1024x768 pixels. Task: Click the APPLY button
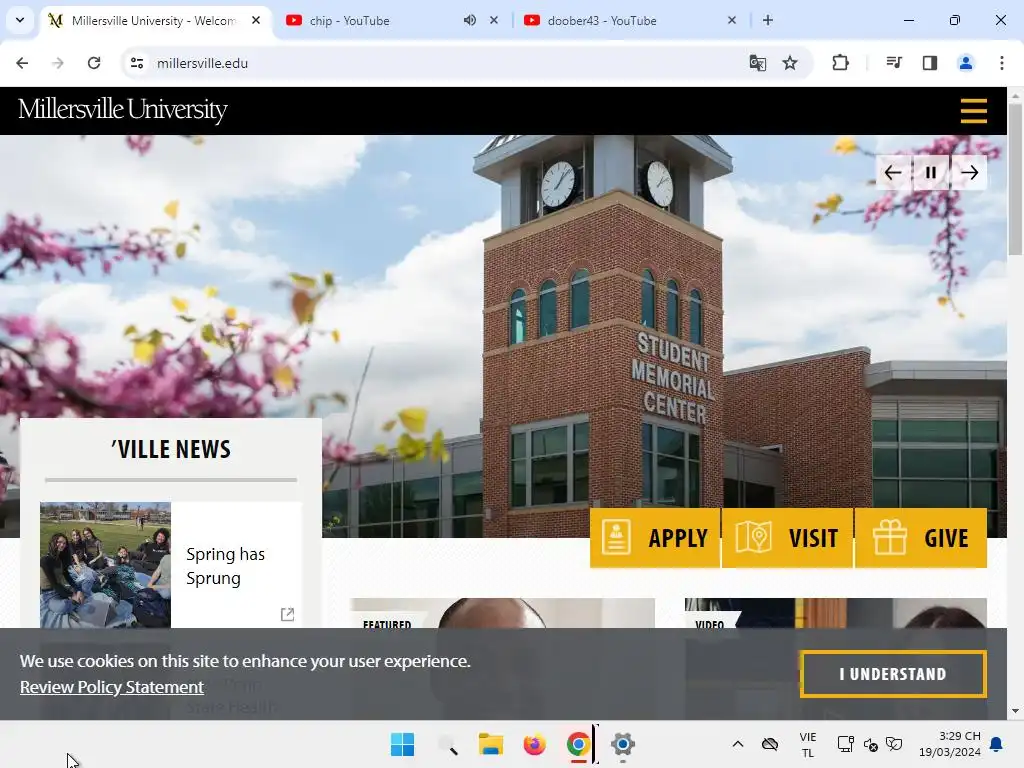point(655,538)
